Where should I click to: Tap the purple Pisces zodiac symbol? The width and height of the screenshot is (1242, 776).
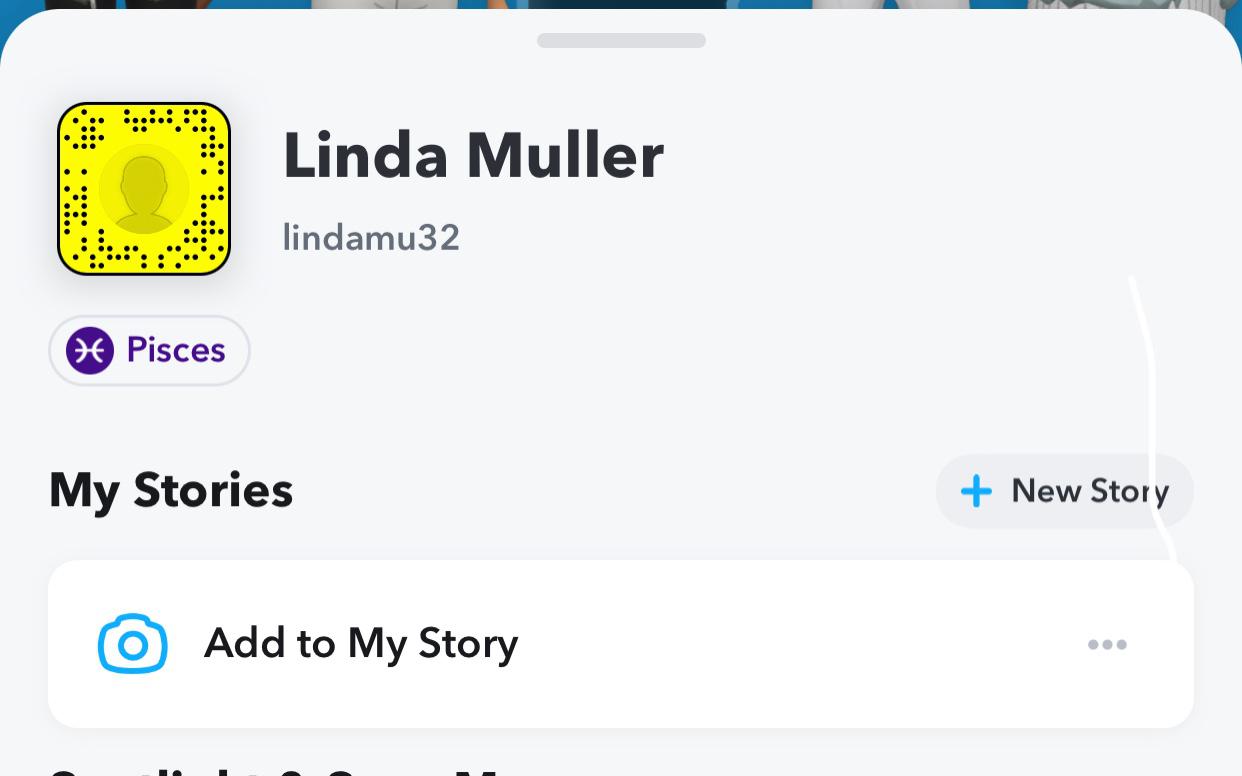[x=90, y=350]
